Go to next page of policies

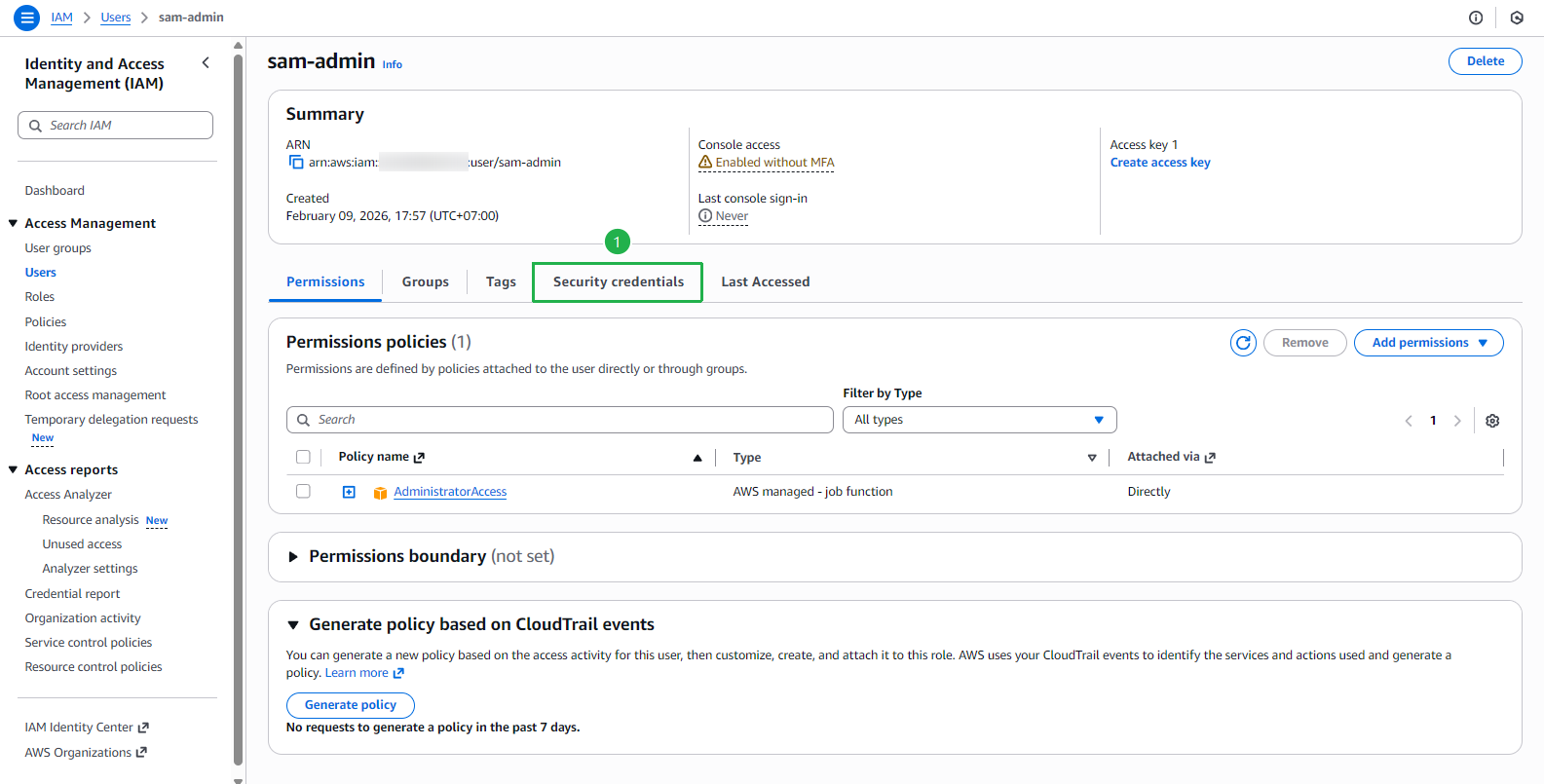[1457, 421]
